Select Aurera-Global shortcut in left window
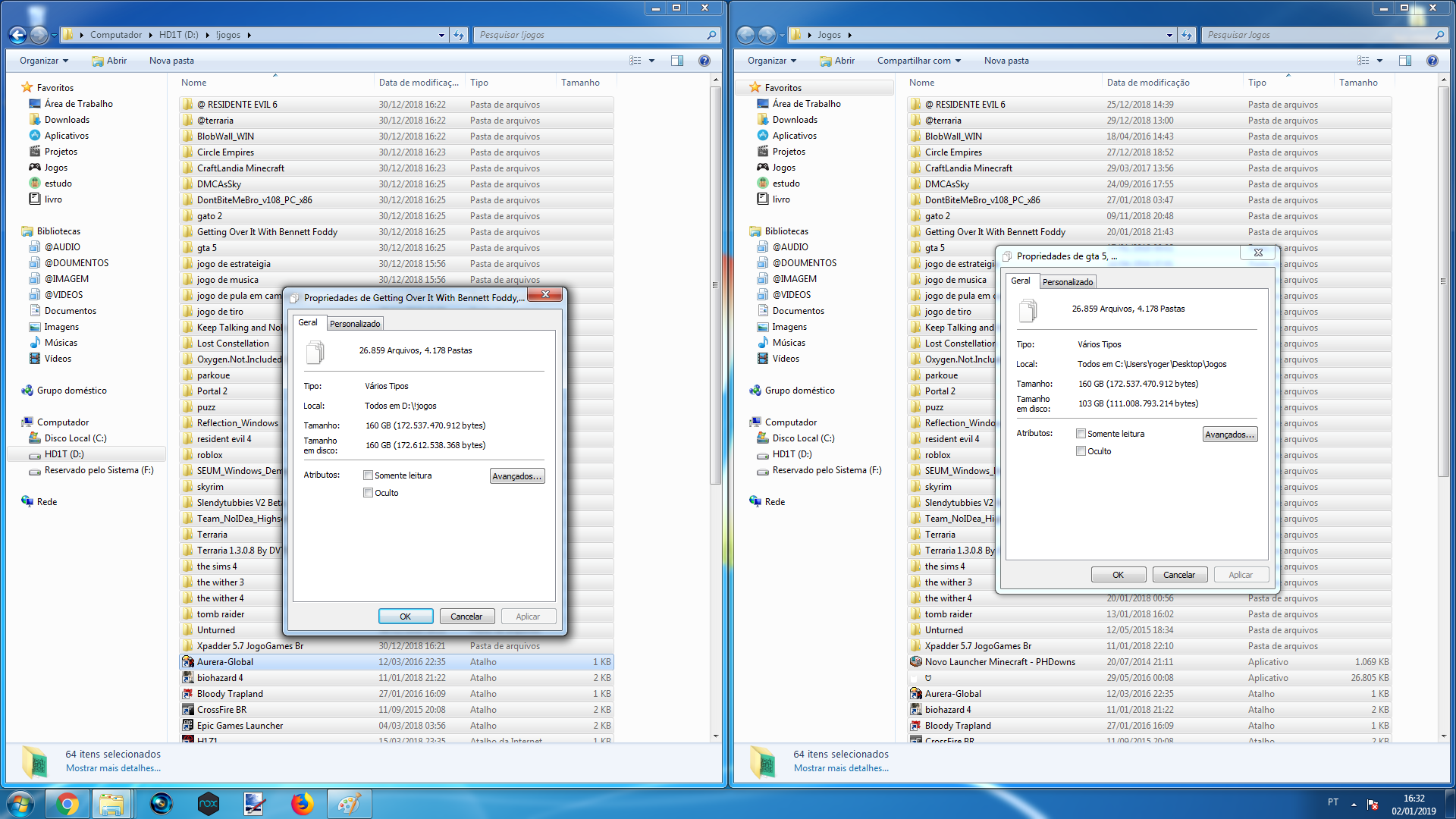The image size is (1456, 819). pyautogui.click(x=397, y=662)
